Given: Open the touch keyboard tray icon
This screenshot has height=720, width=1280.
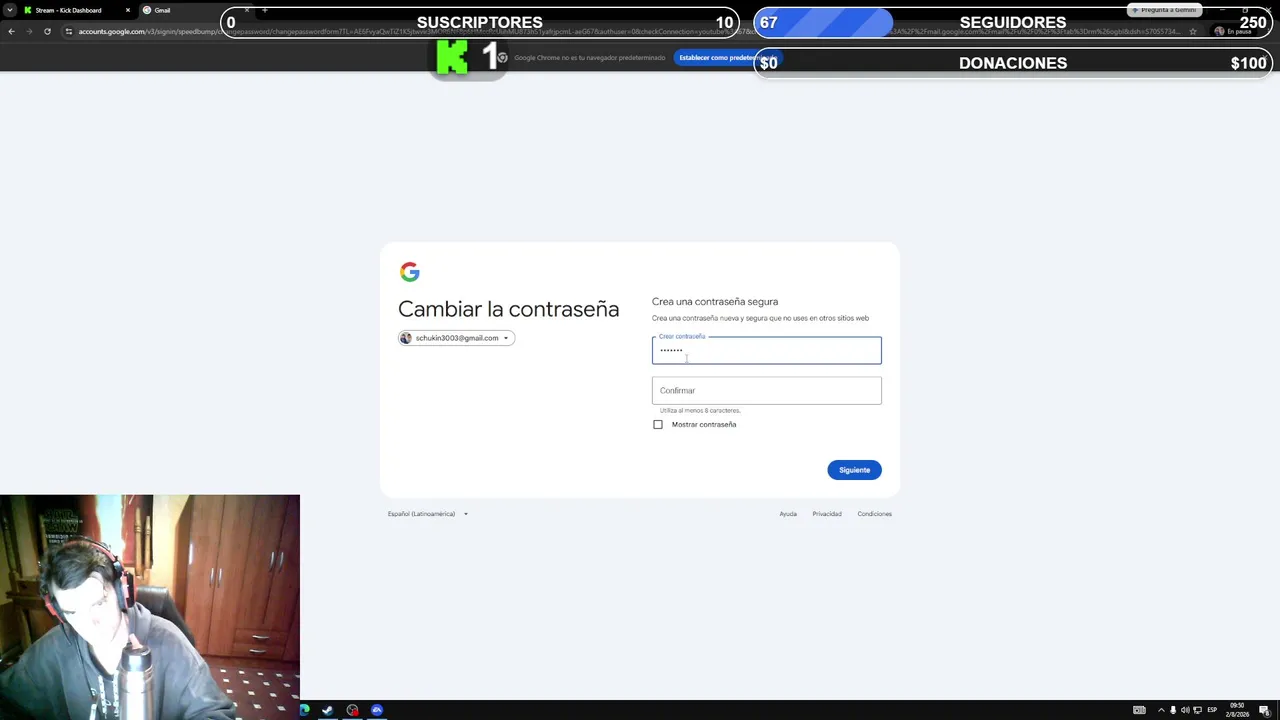Looking at the screenshot, I should coord(1139,710).
